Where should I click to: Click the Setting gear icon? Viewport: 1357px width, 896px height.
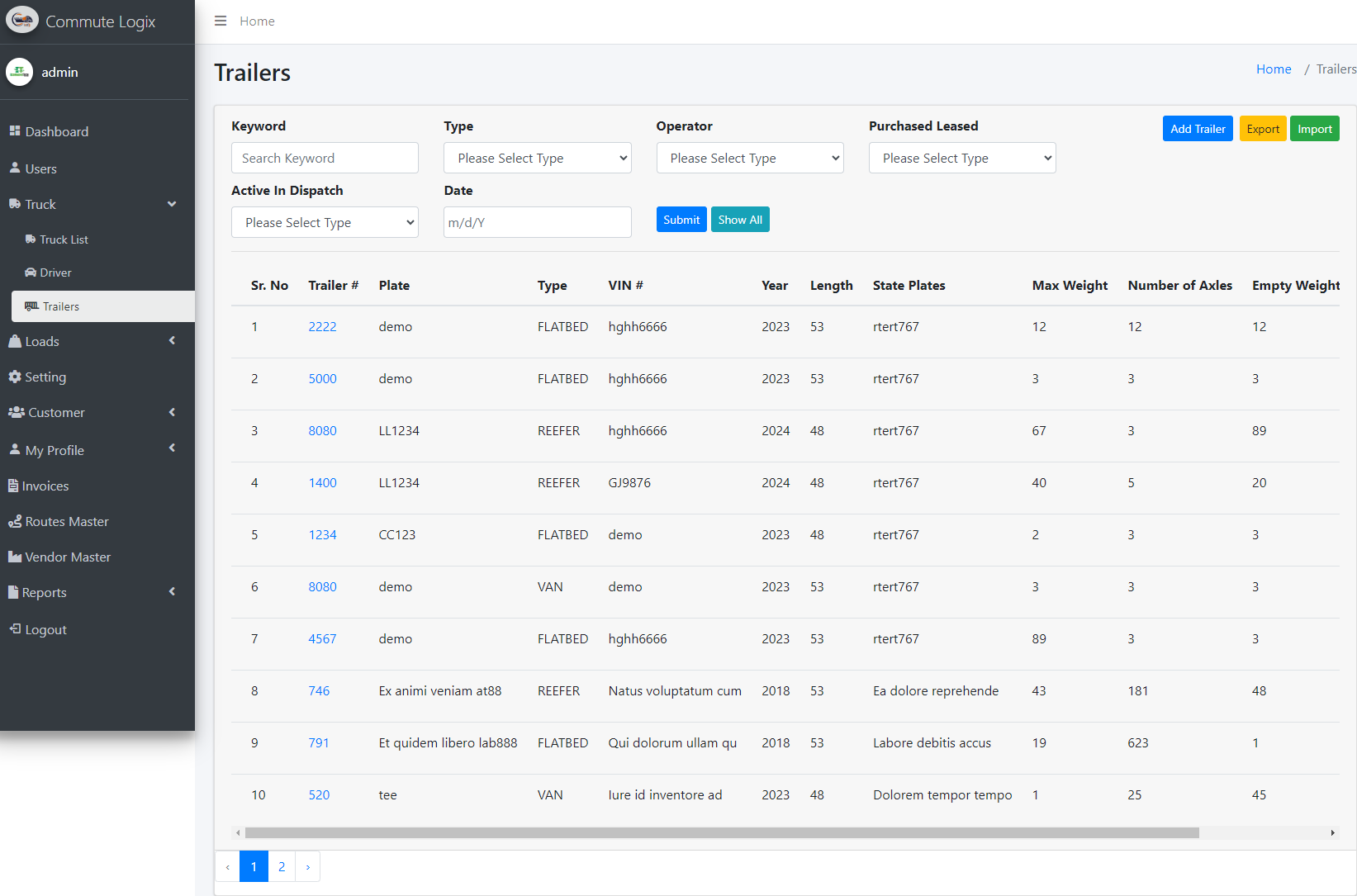(x=15, y=377)
